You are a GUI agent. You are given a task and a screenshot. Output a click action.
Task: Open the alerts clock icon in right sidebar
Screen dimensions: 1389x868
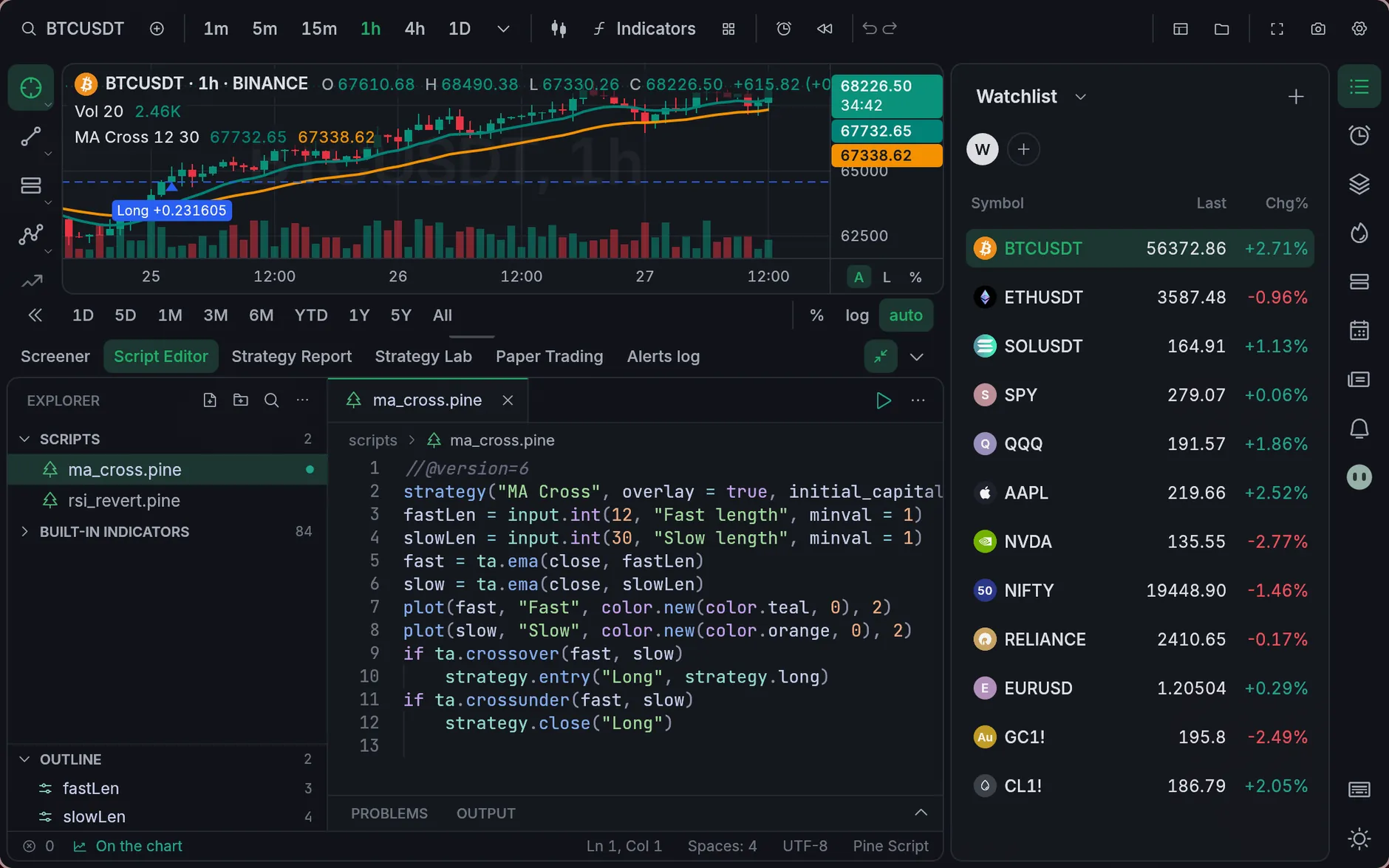coord(1359,135)
